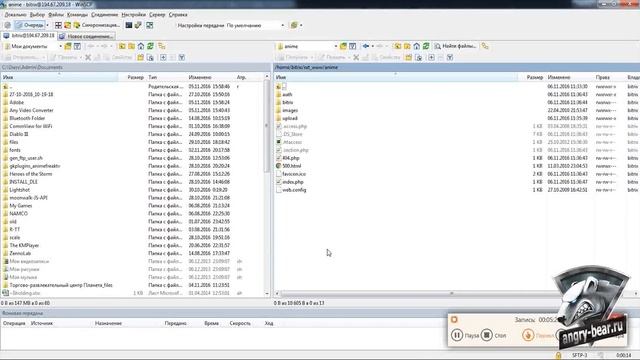Viewport: 640px width, 360px height.
Task: Launch the Open in PuTTY icon
Action: coord(138,25)
